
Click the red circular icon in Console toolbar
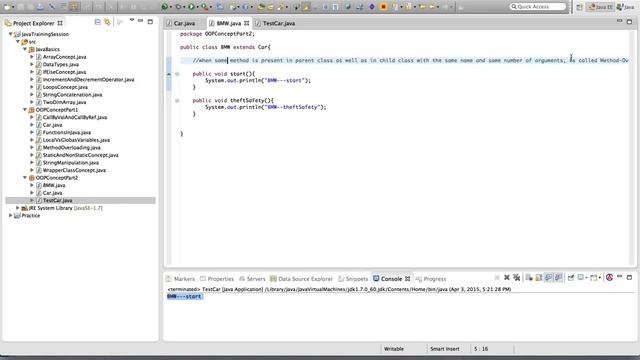click(609, 278)
